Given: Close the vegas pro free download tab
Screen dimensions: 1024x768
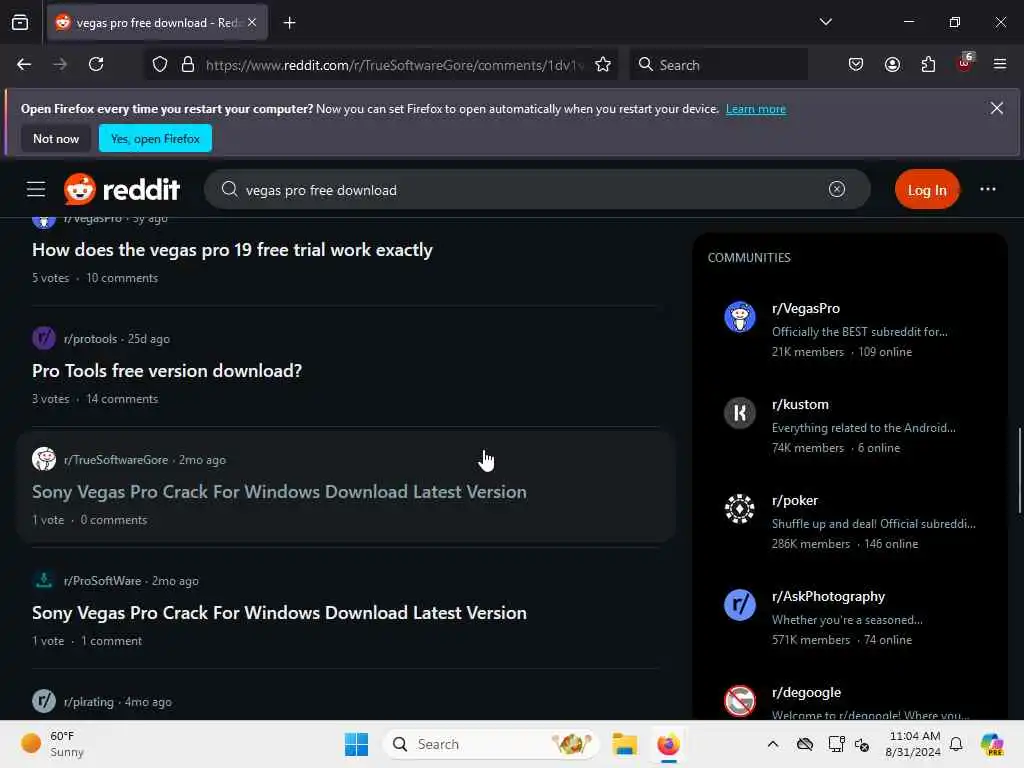Looking at the screenshot, I should 252,22.
